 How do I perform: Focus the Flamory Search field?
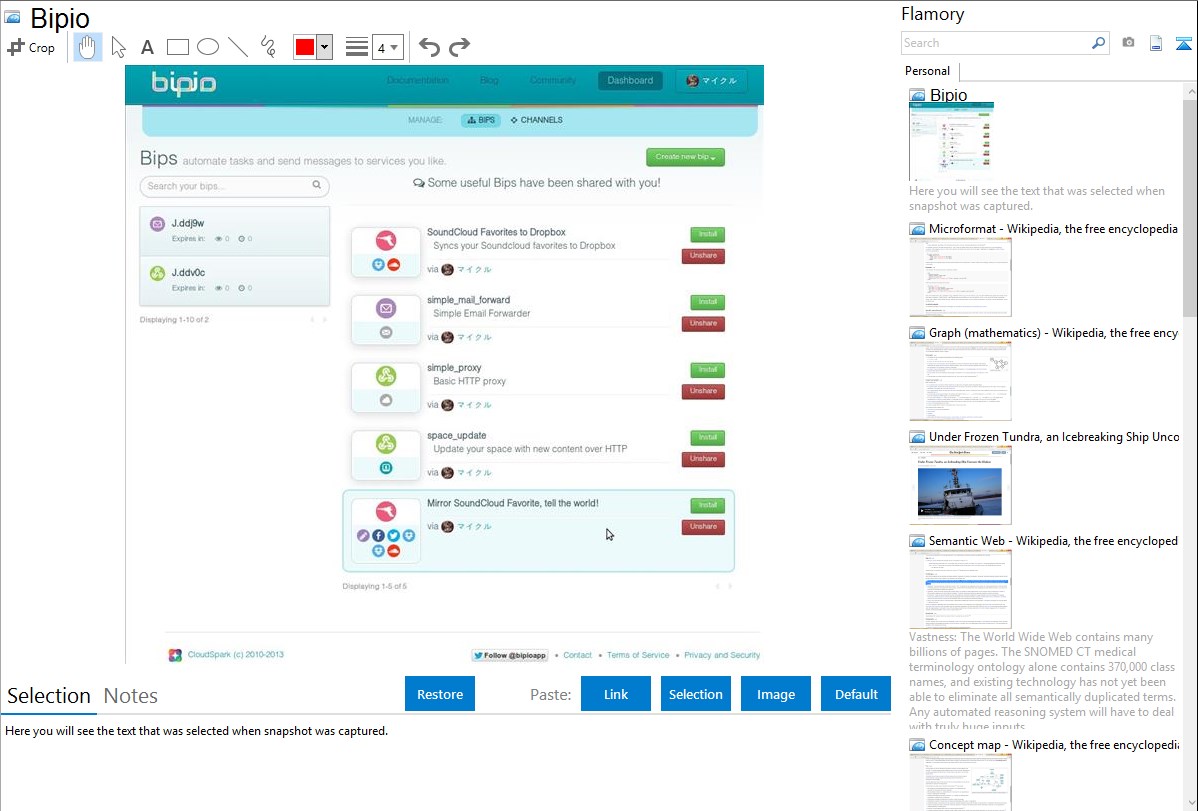click(x=996, y=43)
